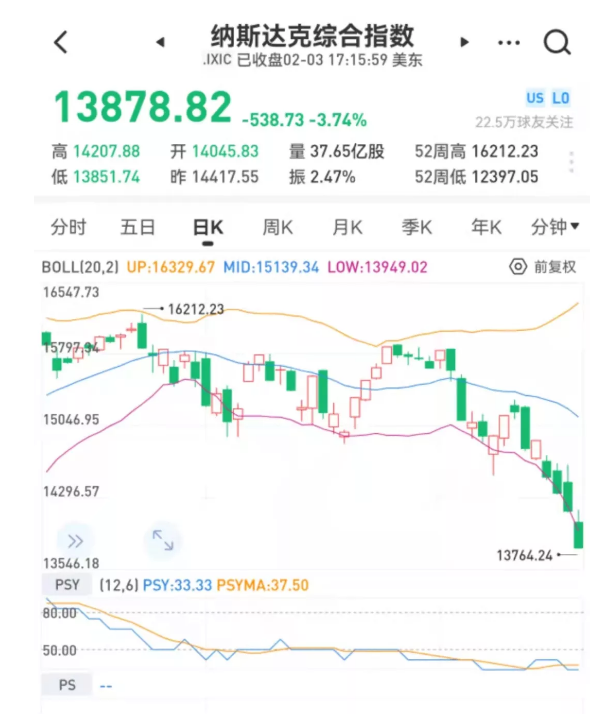The image size is (616, 714).
Task: Tap the UP:16329.67 Bollinger value
Action: point(171,267)
